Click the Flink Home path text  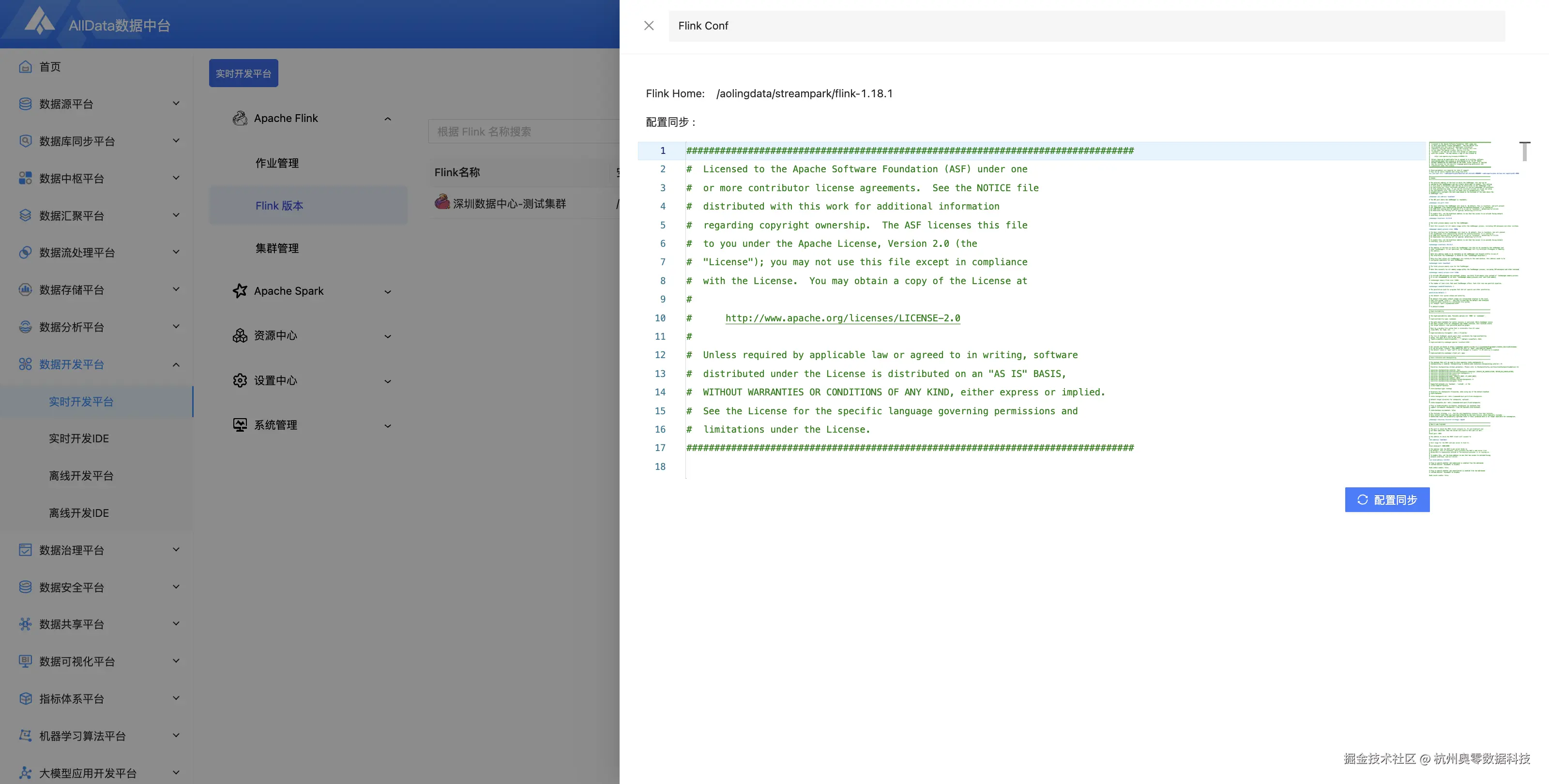(805, 94)
